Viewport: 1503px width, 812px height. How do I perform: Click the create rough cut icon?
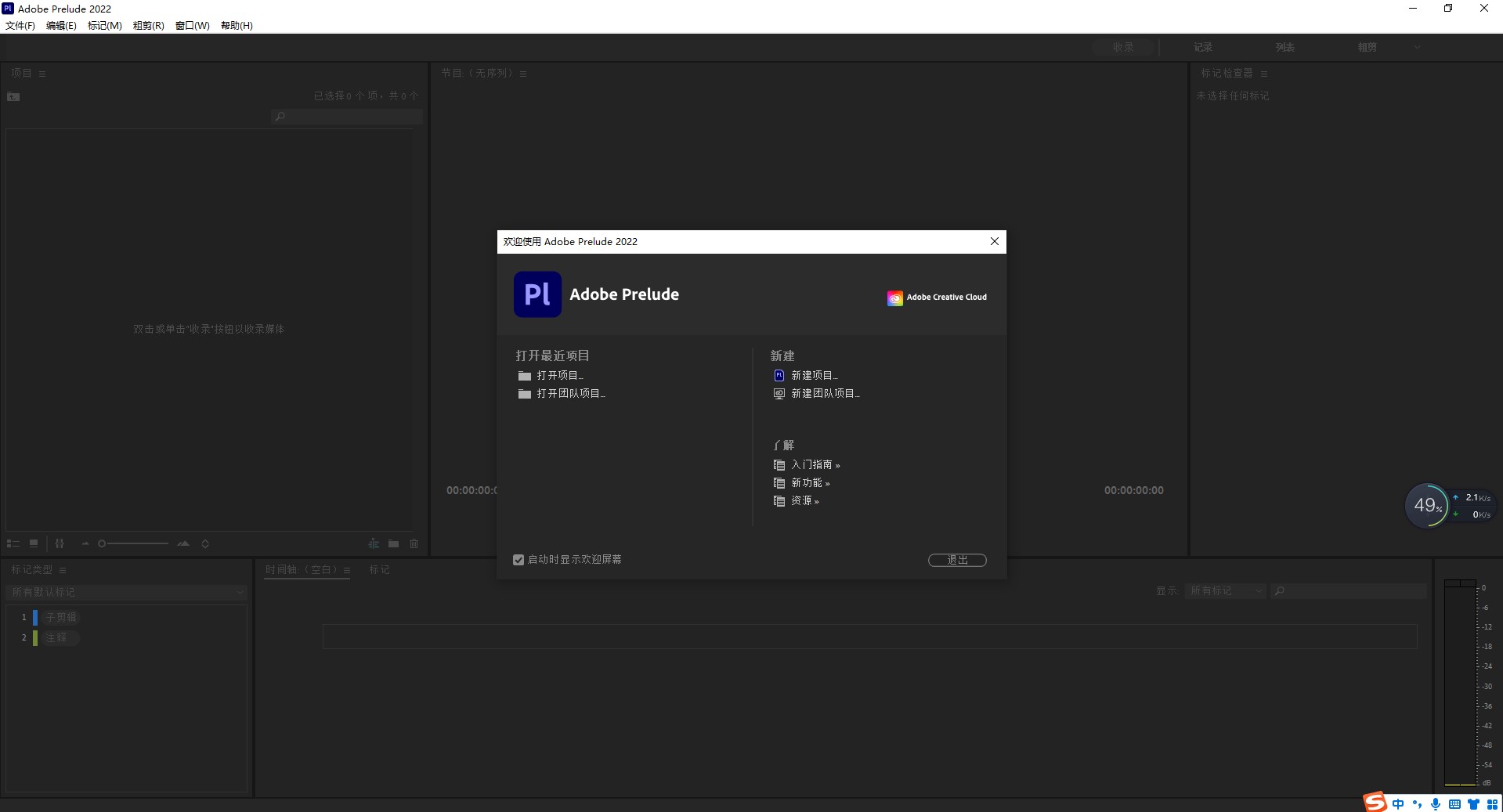pyautogui.click(x=374, y=543)
